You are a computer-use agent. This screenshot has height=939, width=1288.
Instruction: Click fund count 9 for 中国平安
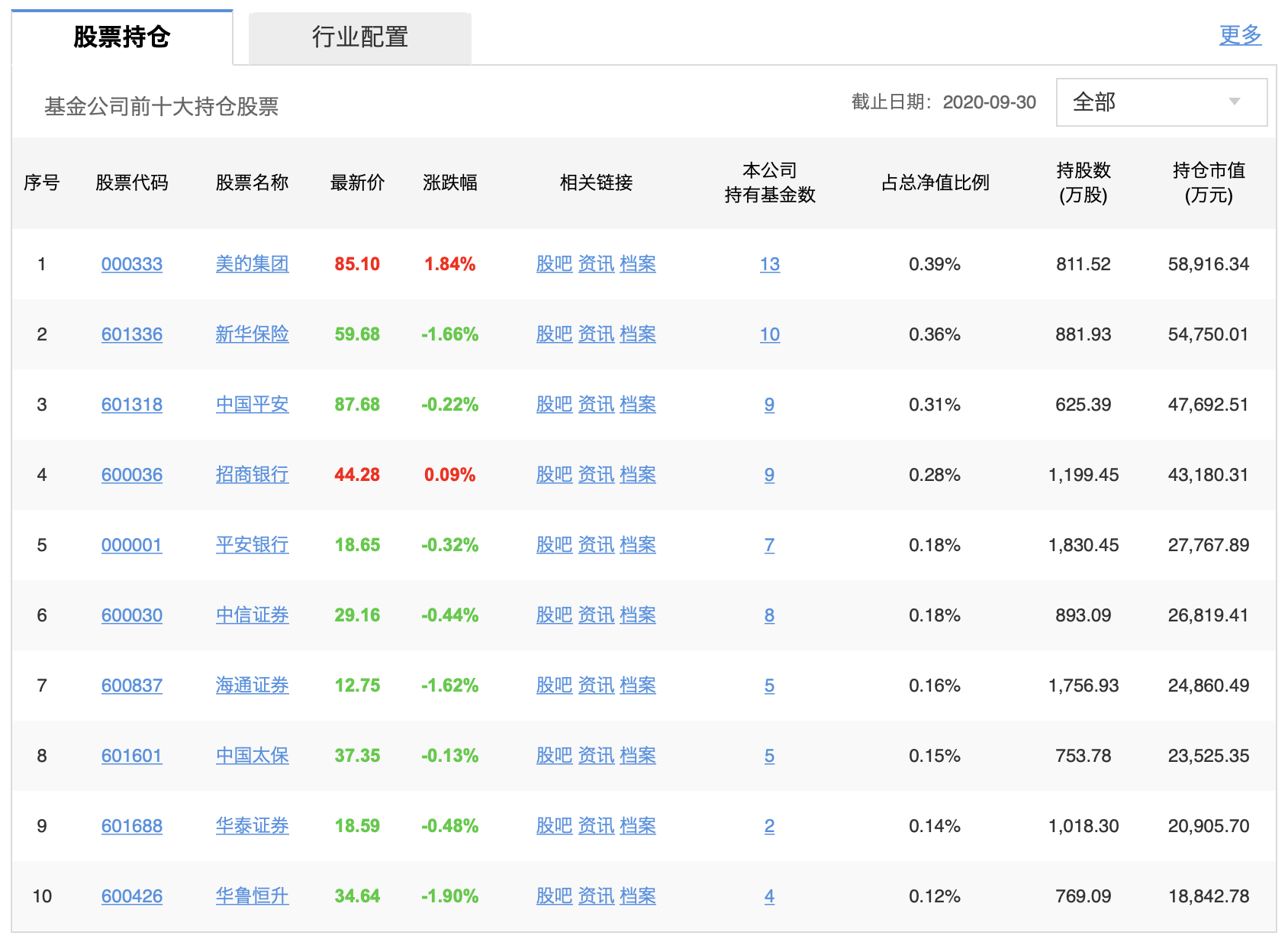(770, 405)
